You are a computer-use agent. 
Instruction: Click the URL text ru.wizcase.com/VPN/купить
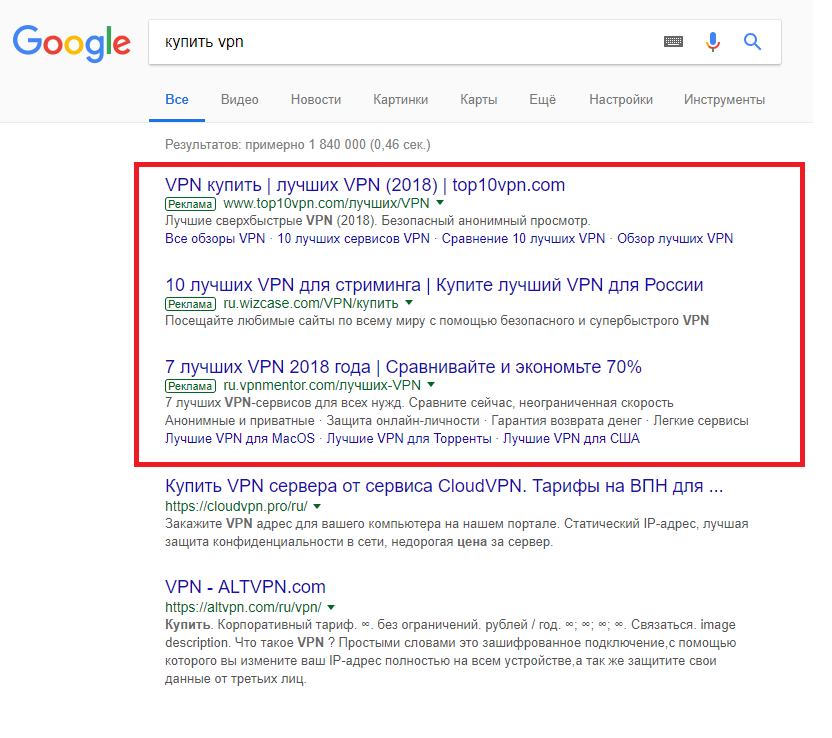[x=311, y=303]
